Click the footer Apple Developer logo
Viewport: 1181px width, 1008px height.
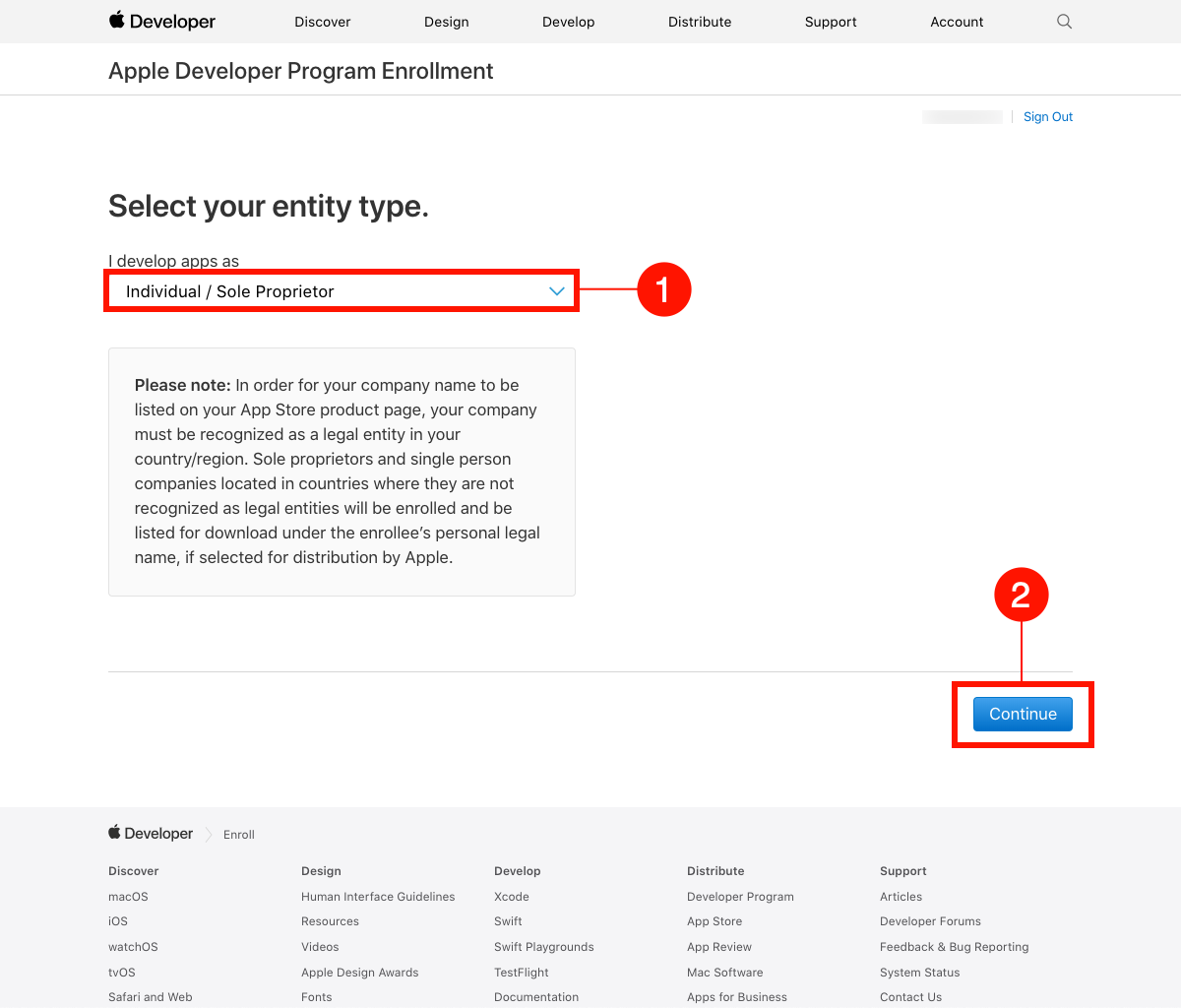pos(151,834)
